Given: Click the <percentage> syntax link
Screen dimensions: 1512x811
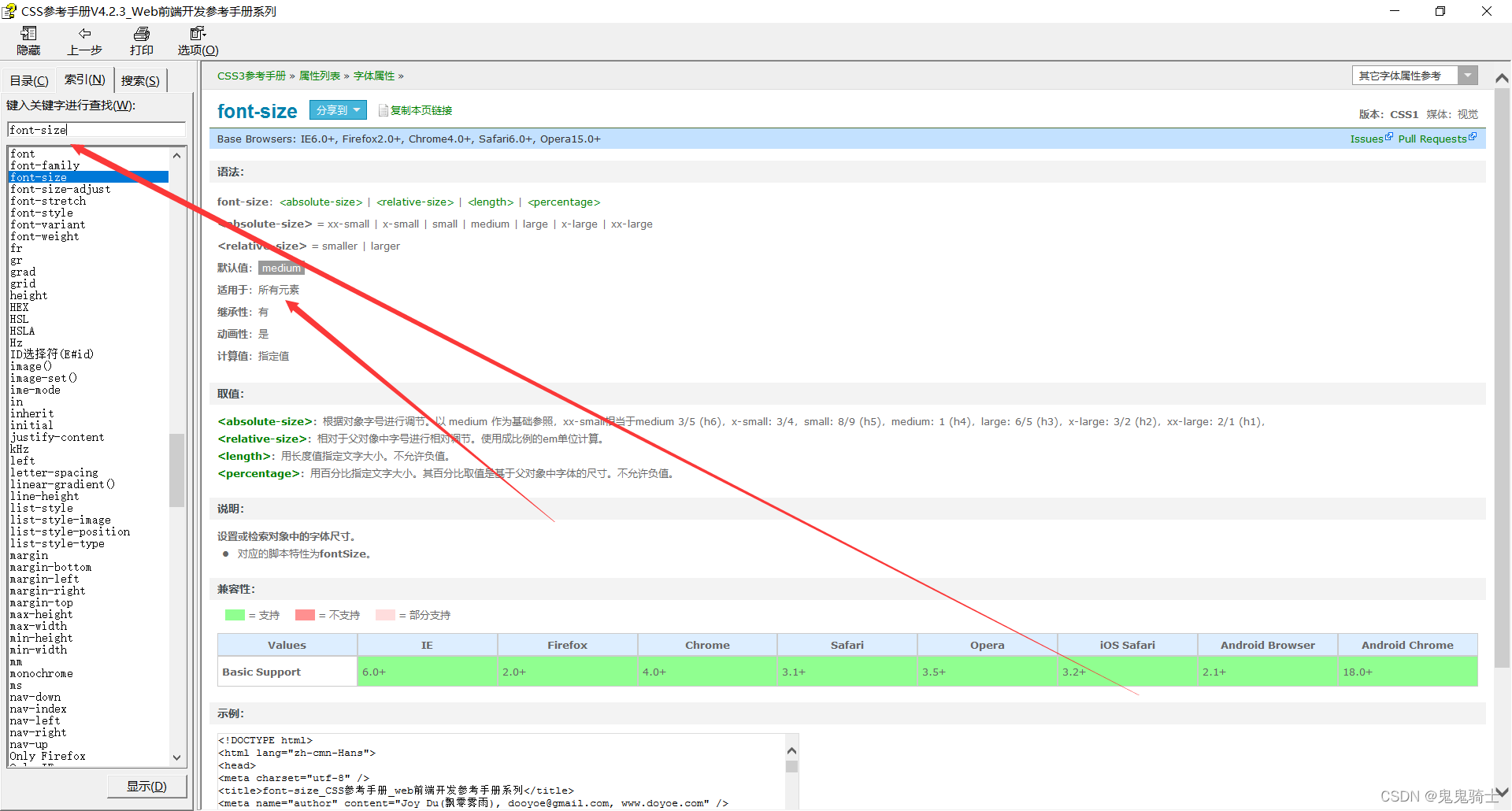Looking at the screenshot, I should 564,202.
